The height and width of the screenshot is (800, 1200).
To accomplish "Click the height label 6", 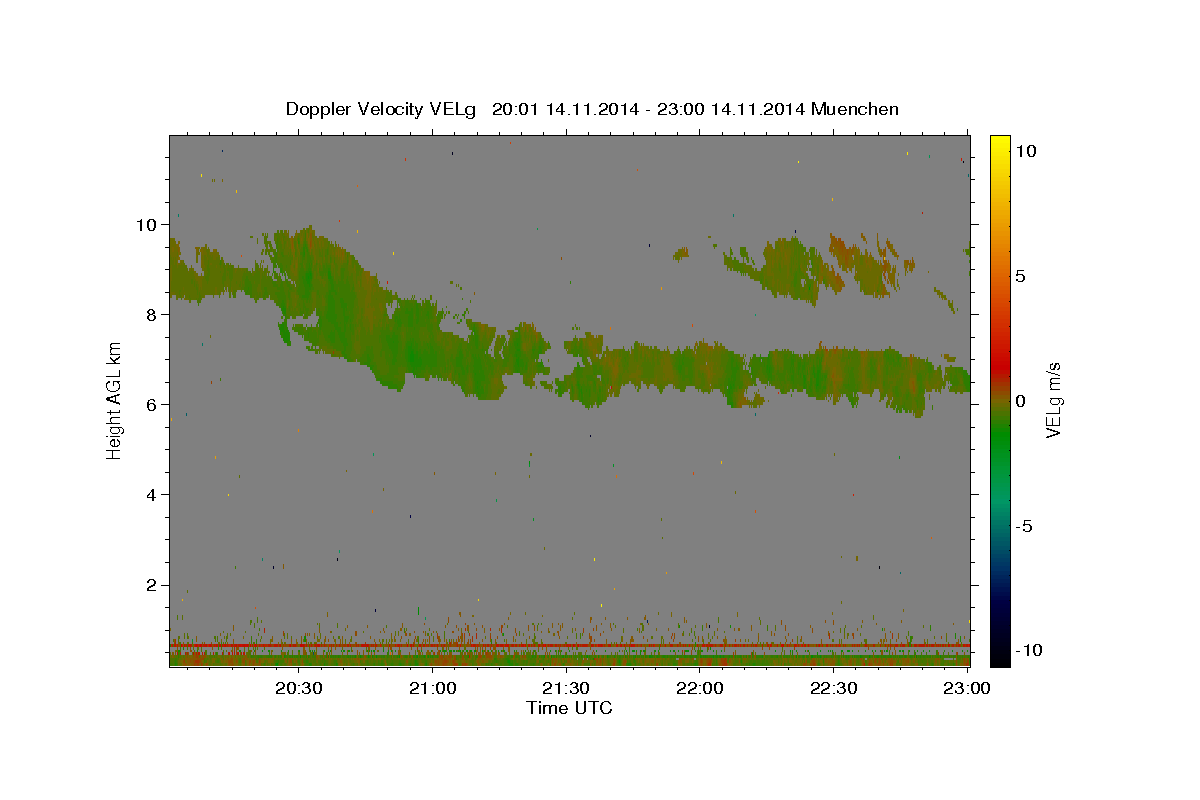I will point(150,404).
